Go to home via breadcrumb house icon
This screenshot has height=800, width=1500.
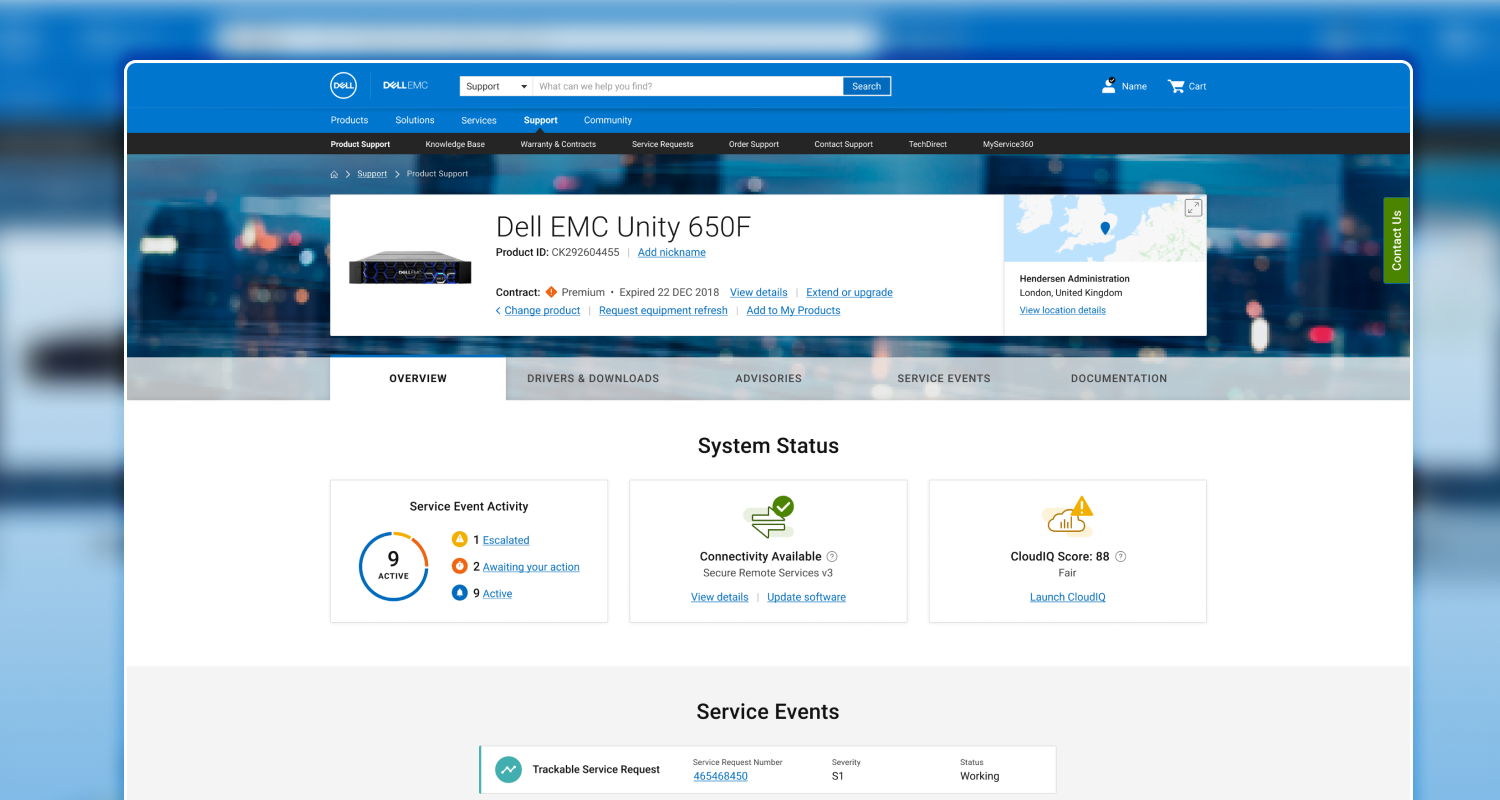(334, 174)
